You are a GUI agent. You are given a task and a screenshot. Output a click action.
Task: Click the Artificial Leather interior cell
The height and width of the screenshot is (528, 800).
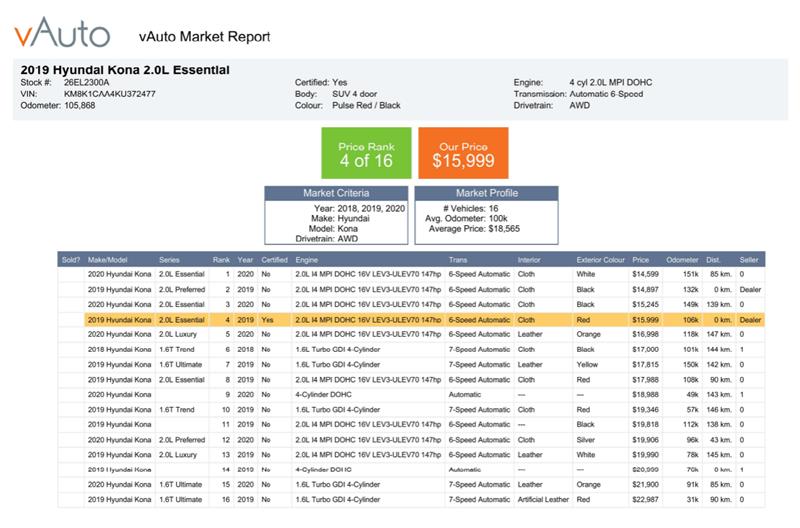pos(543,499)
